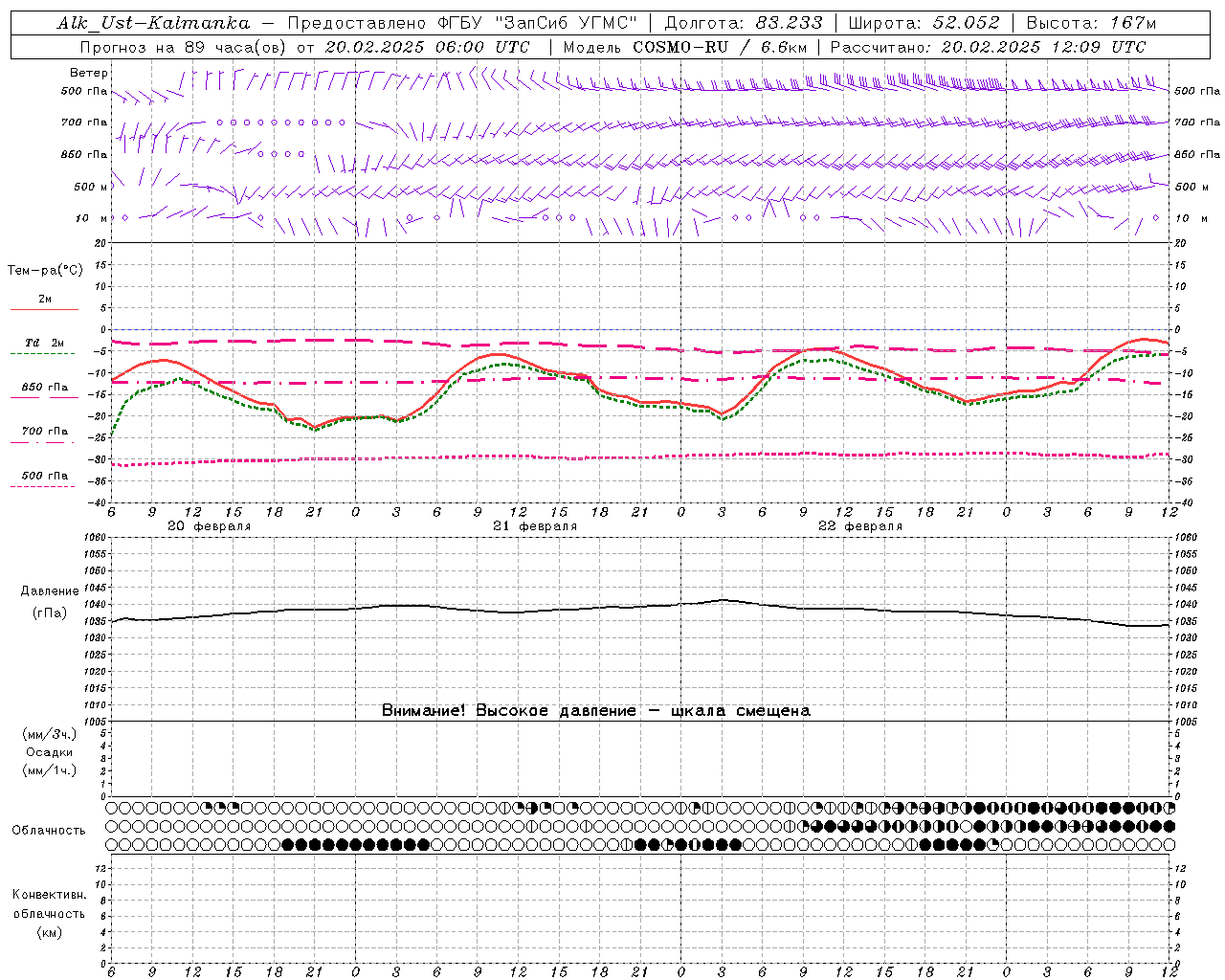Click the 10 м label right of wind barbs
The height and width of the screenshot is (980, 1225).
(x=1192, y=218)
